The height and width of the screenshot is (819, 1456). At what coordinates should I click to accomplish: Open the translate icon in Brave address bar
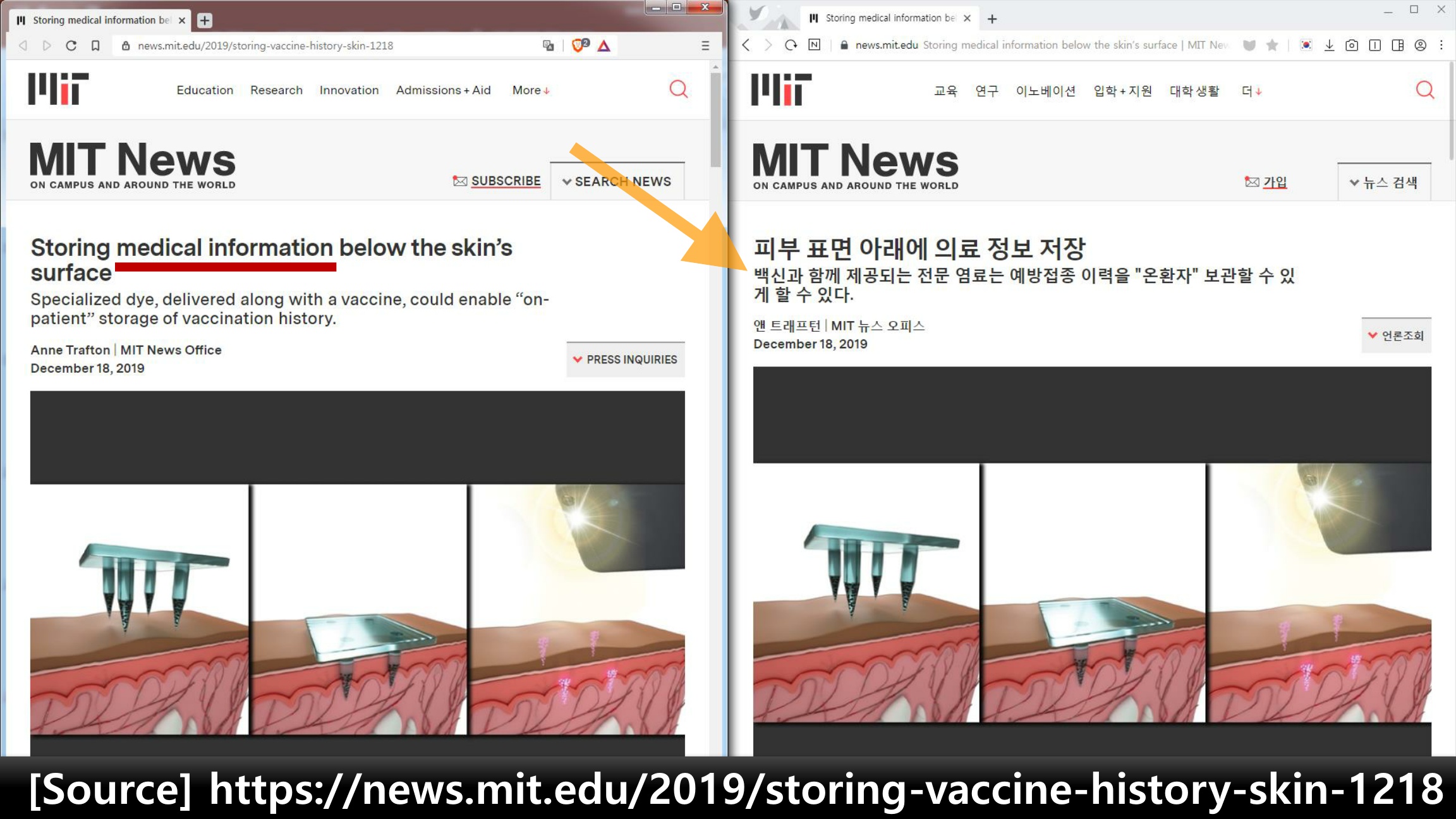548,45
